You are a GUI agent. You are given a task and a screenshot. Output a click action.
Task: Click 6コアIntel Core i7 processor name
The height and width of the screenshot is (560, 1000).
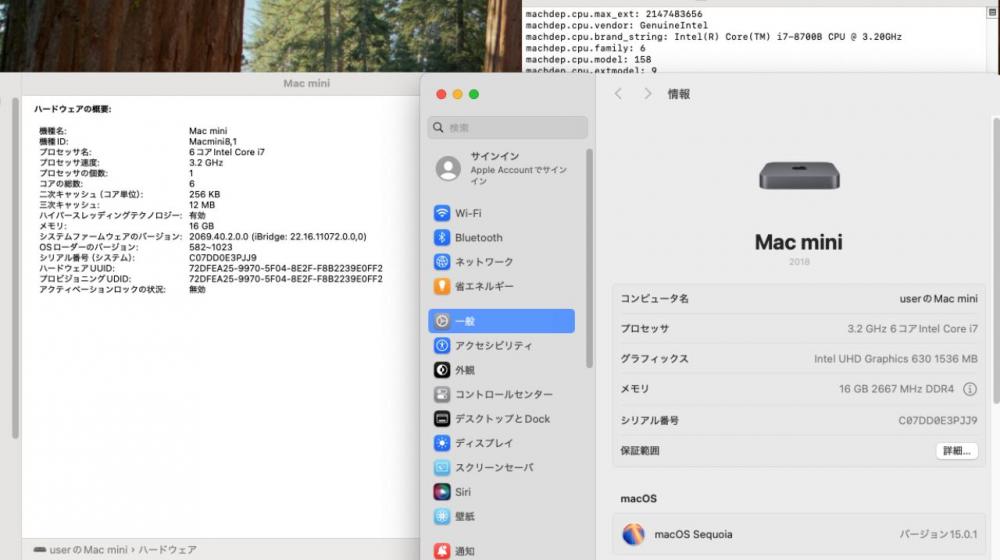[226, 152]
